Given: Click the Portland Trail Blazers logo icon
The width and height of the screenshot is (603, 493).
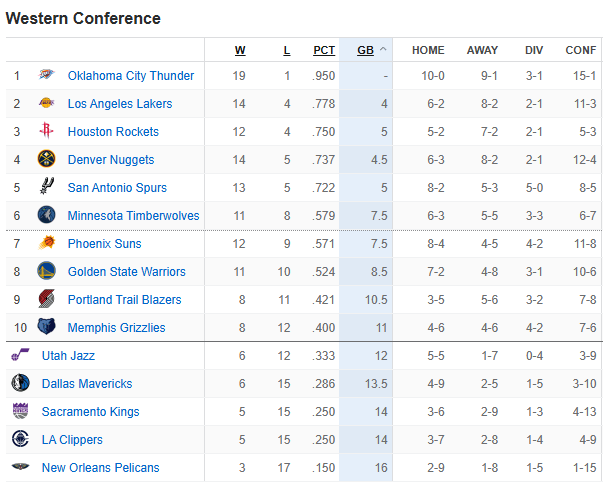Looking at the screenshot, I should (47, 300).
